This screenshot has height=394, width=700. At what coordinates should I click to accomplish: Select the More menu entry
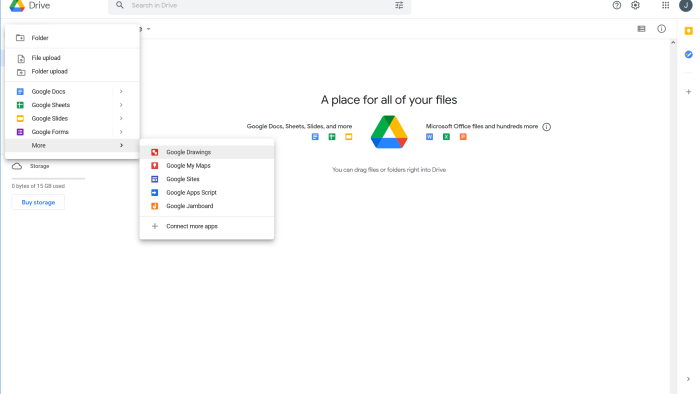[x=72, y=145]
